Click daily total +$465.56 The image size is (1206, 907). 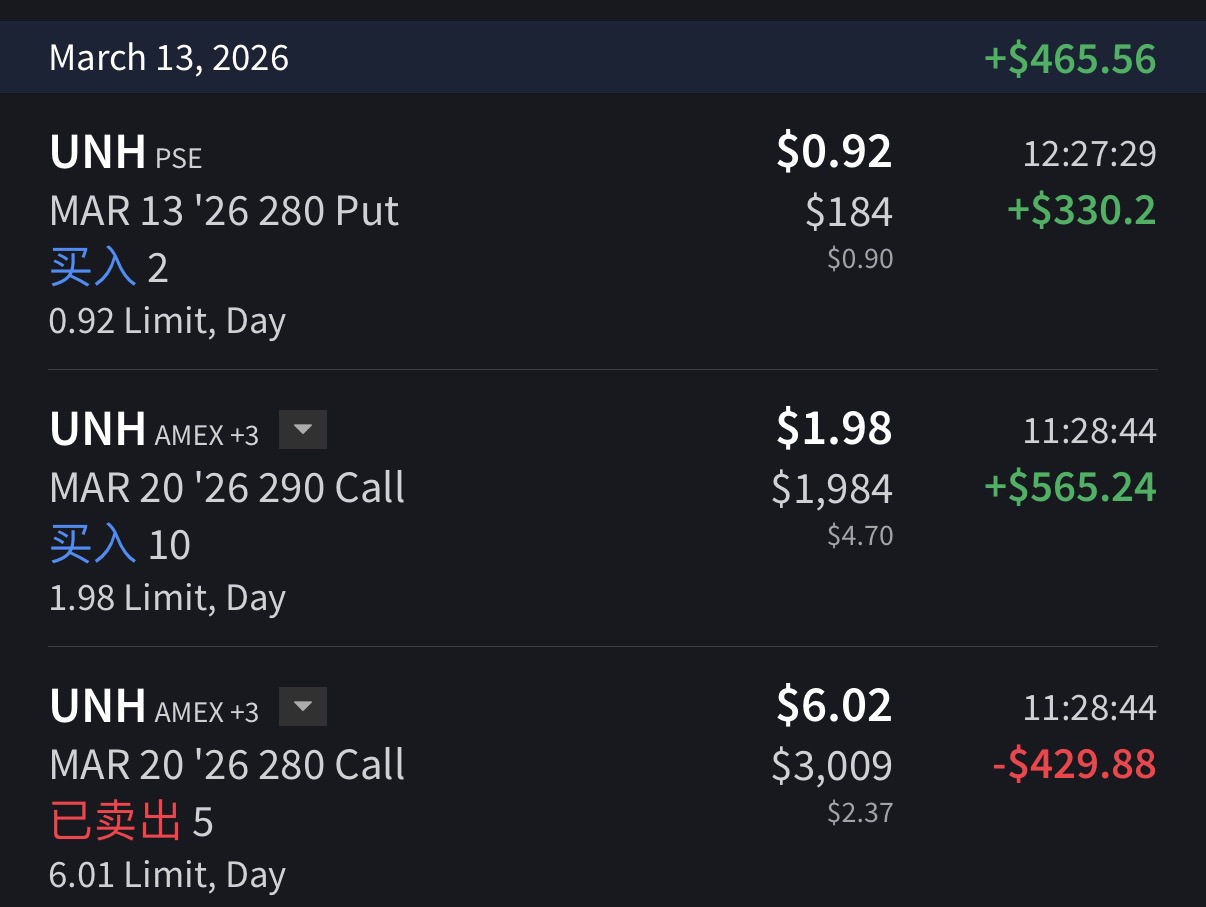pos(1070,58)
